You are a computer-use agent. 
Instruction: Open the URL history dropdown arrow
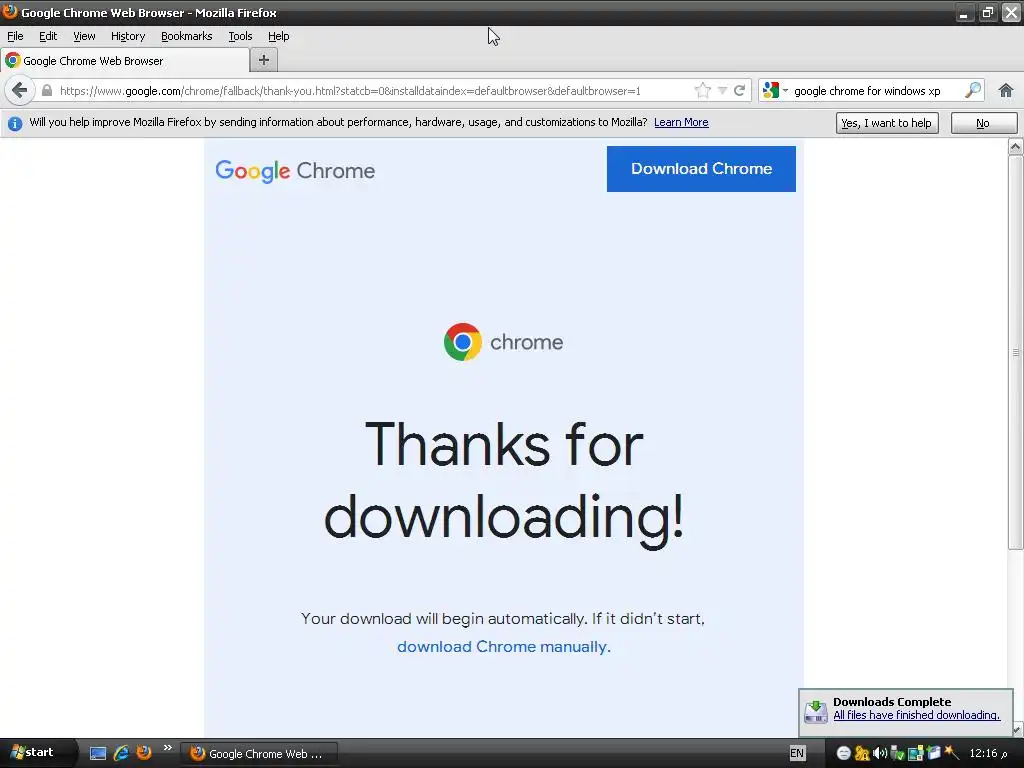[722, 90]
